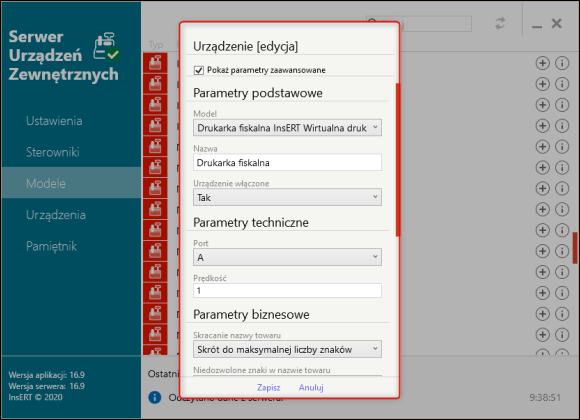Click the blue info icon in status bar
Screen dimensions: 580x420
[155, 397]
